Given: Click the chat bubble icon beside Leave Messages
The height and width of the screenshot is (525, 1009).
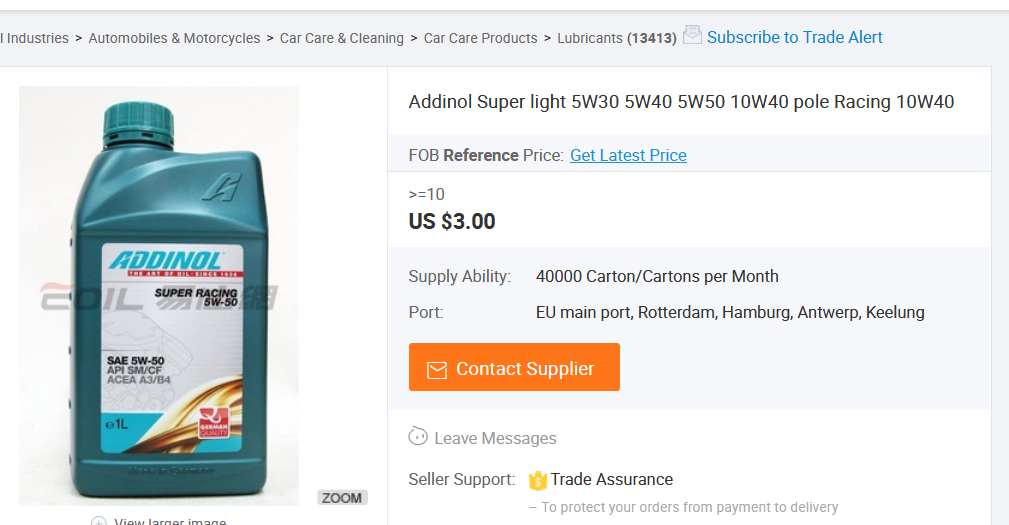Looking at the screenshot, I should (x=419, y=437).
